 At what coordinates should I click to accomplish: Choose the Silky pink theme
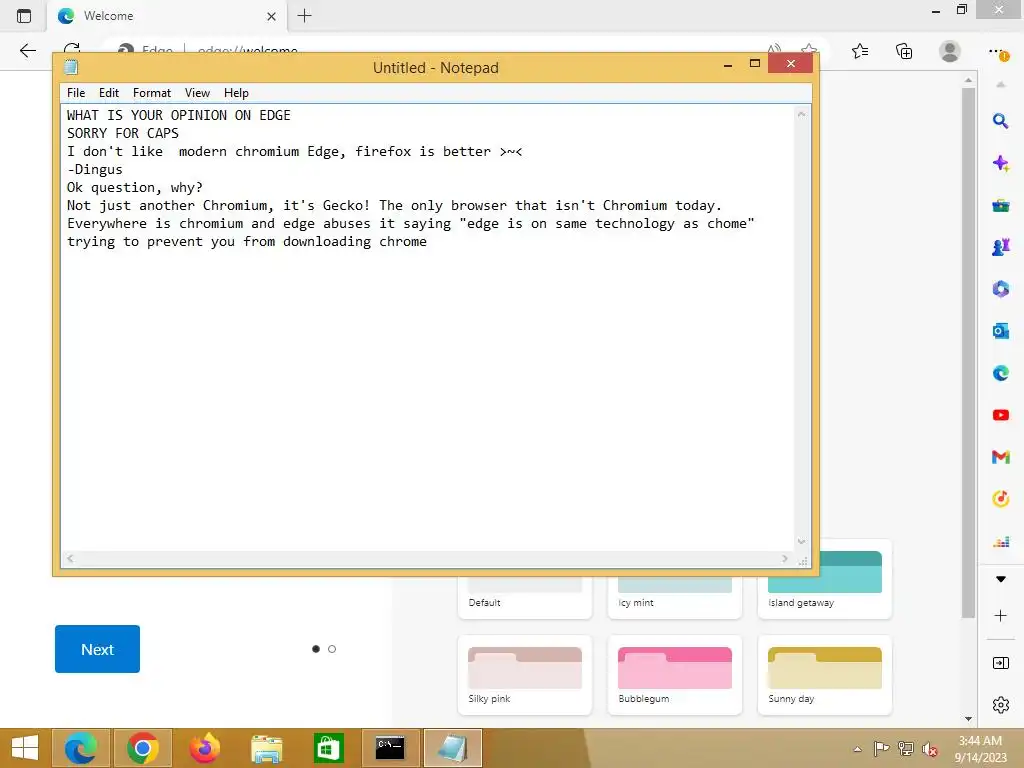click(524, 675)
